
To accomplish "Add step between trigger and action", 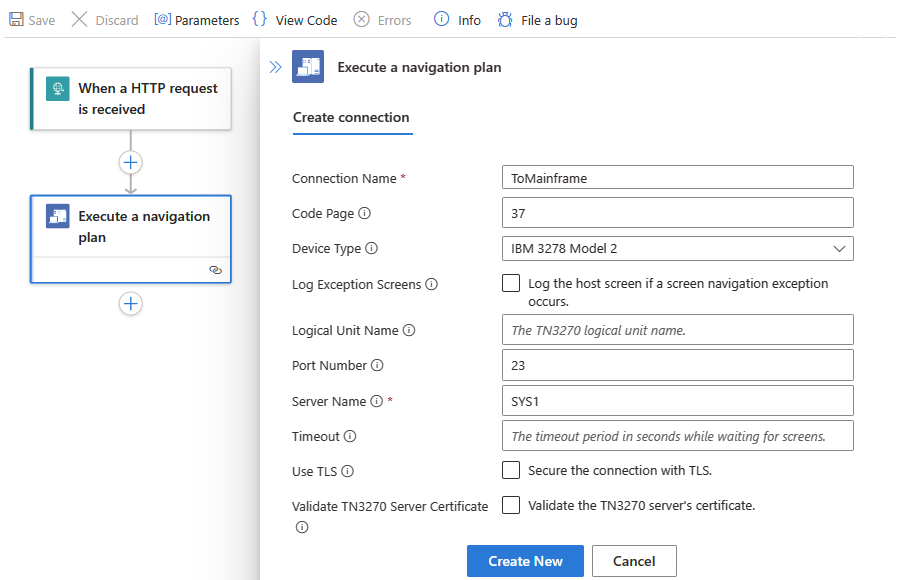I will (131, 163).
